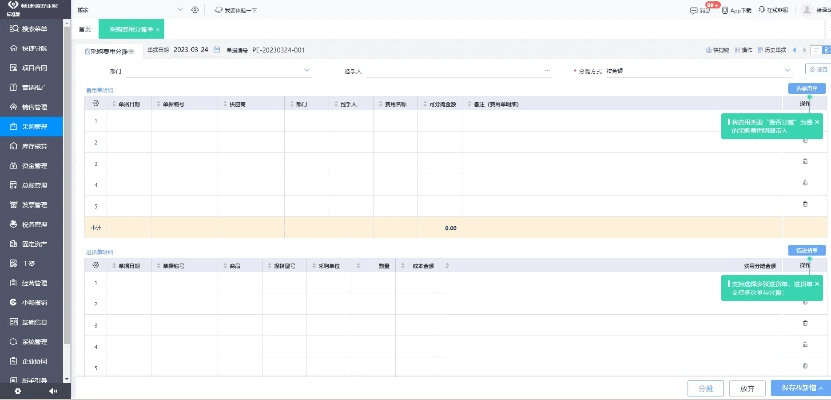Switch to the home tab
Viewport: 831px width, 400px height.
pos(85,30)
